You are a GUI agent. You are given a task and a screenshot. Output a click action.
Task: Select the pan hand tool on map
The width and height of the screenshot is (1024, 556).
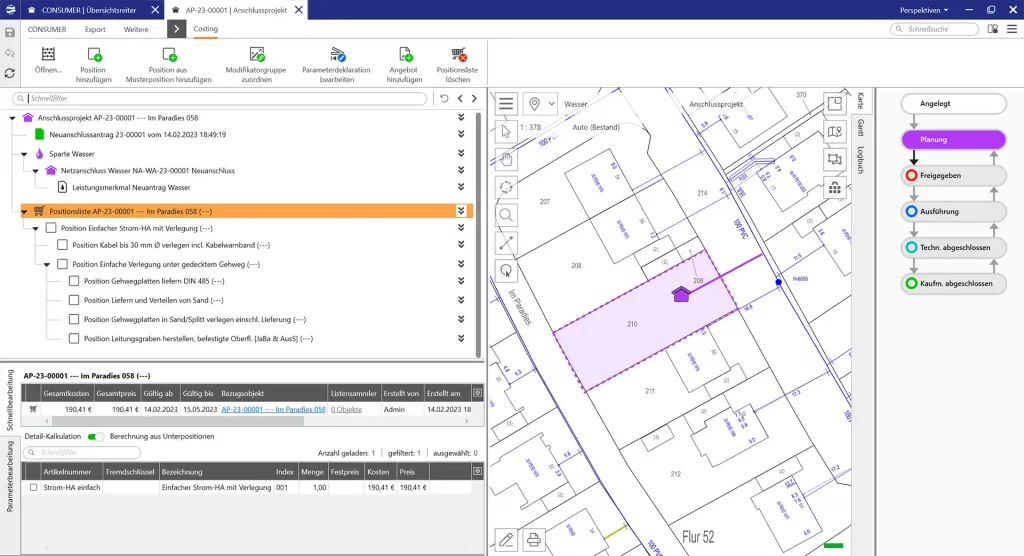pos(507,158)
